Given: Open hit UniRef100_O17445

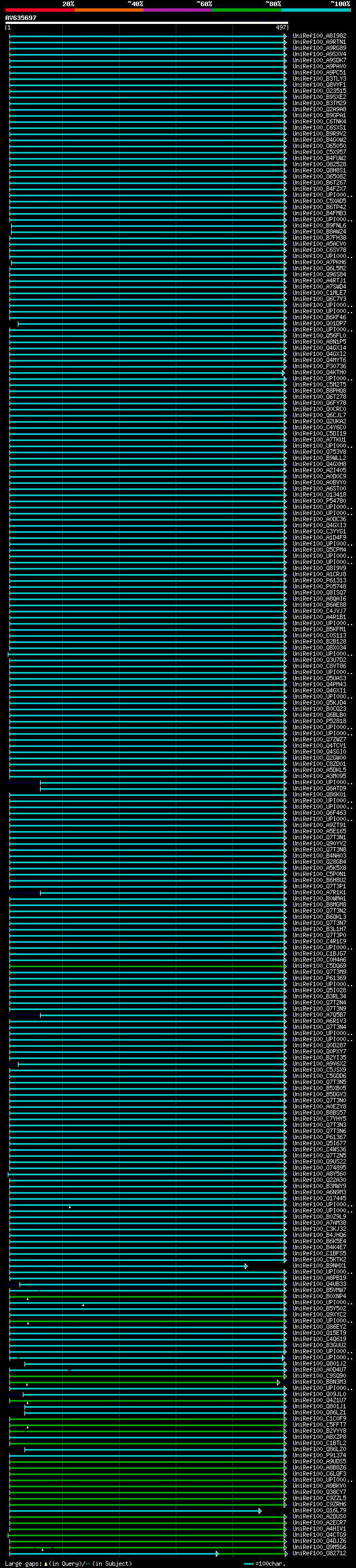Looking at the screenshot, I should pos(319,1199).
